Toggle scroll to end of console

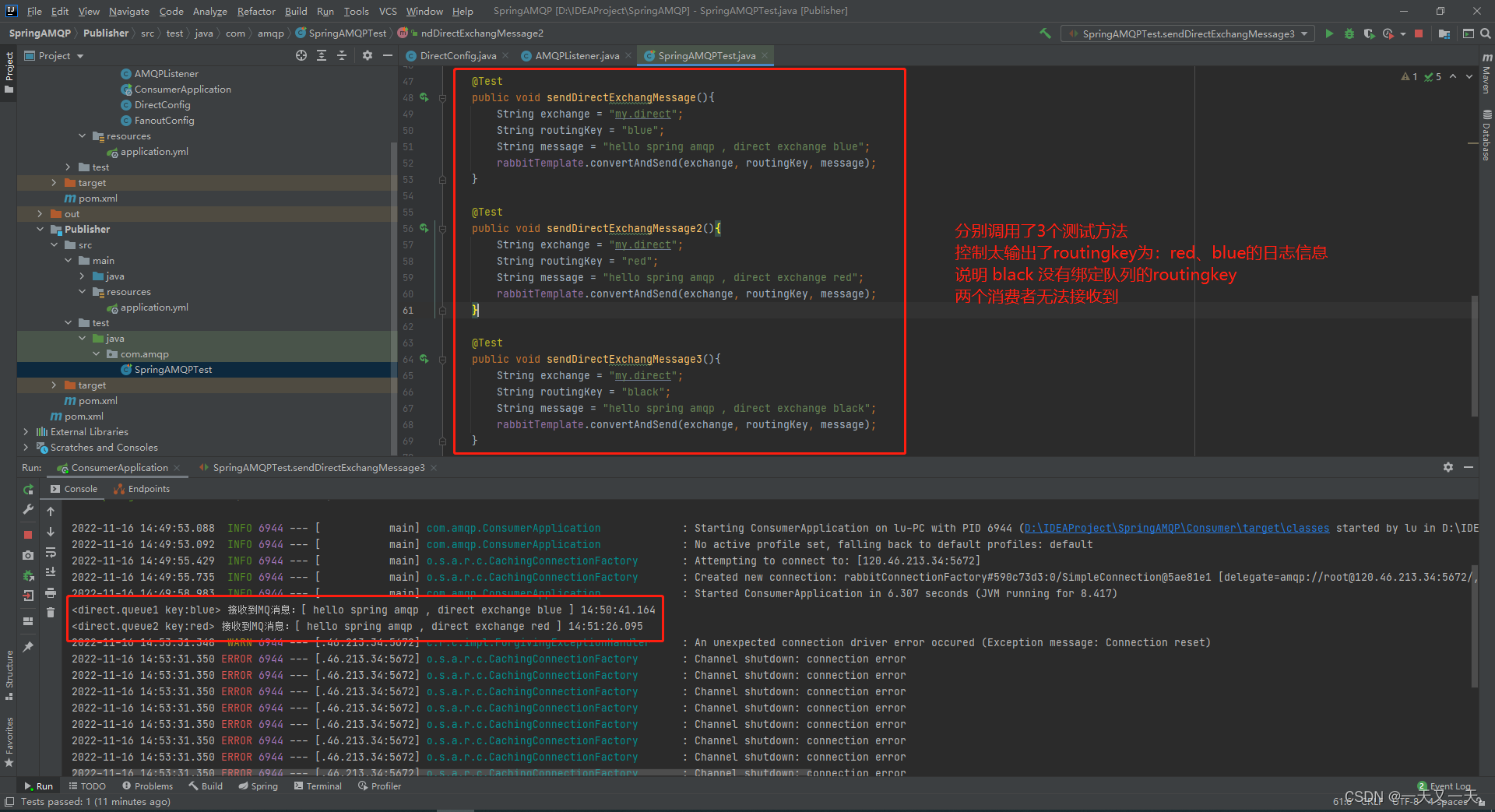51,572
